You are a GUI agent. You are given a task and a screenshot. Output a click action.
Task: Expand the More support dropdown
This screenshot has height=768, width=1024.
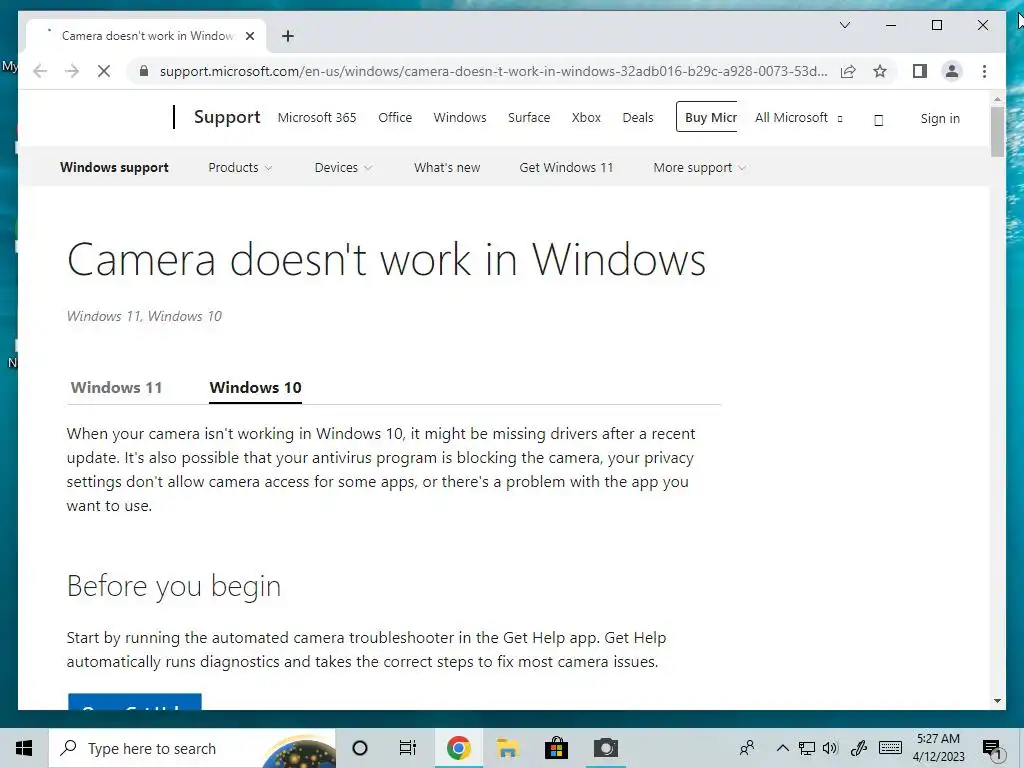(x=699, y=167)
